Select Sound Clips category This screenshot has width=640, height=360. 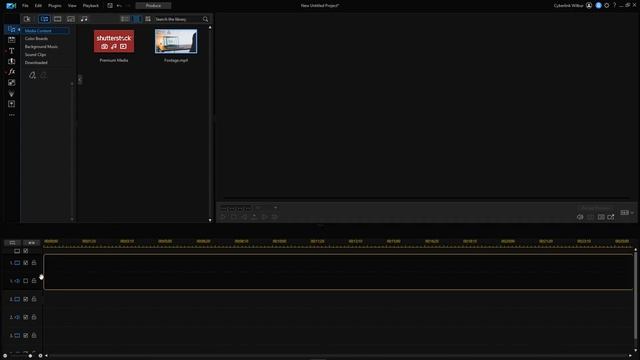pyautogui.click(x=35, y=55)
